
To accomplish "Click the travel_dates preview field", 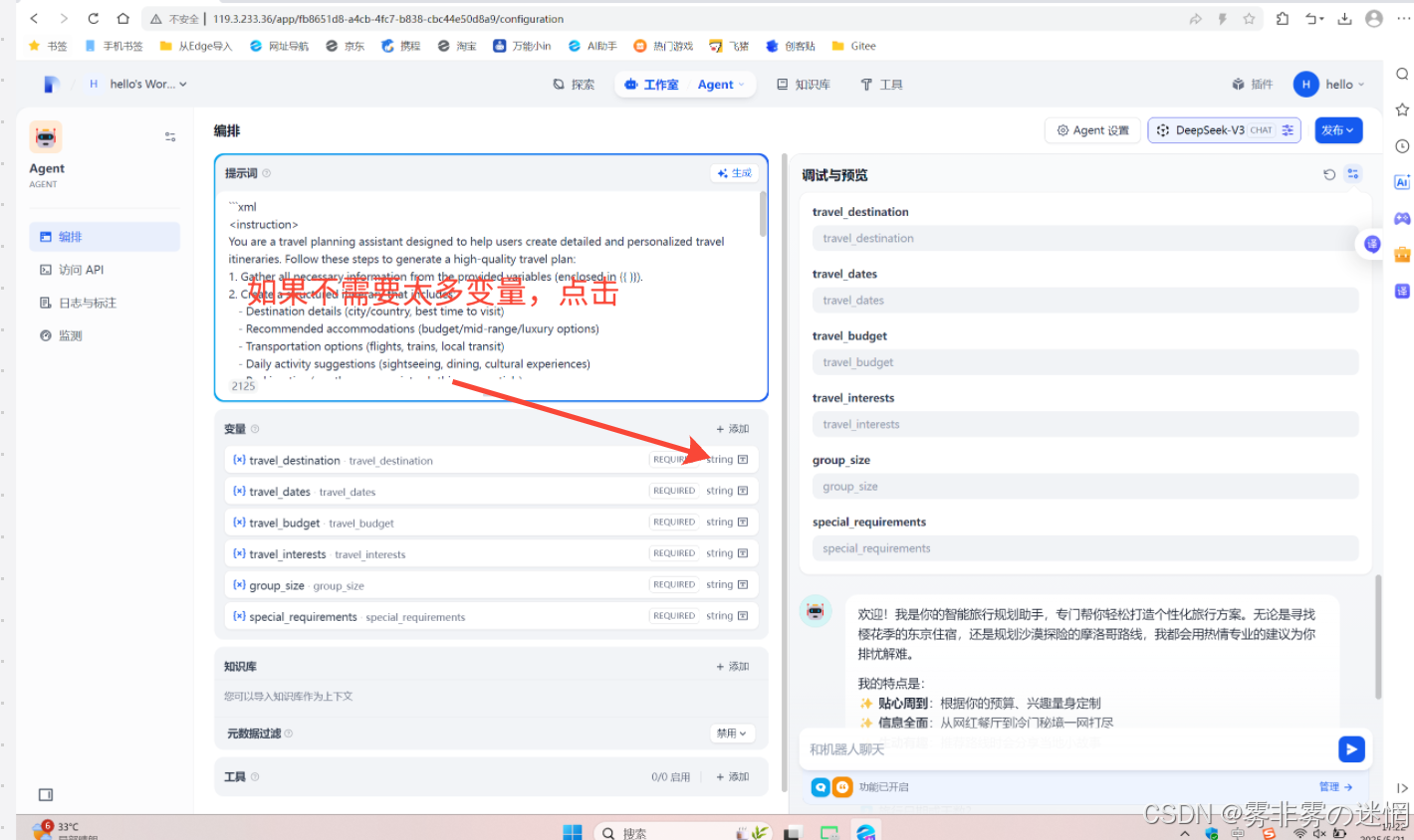I will click(1085, 301).
